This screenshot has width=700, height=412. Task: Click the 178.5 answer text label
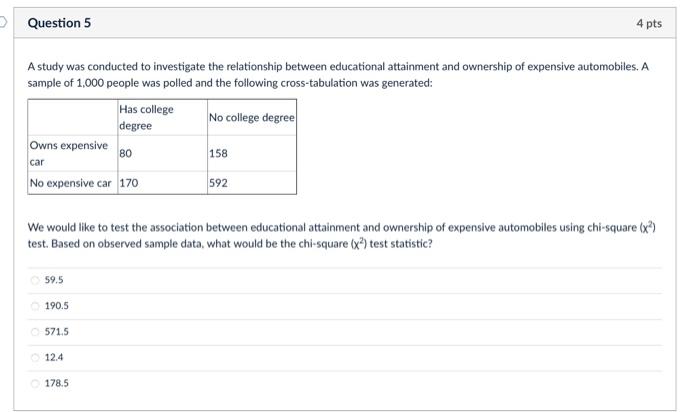click(57, 383)
